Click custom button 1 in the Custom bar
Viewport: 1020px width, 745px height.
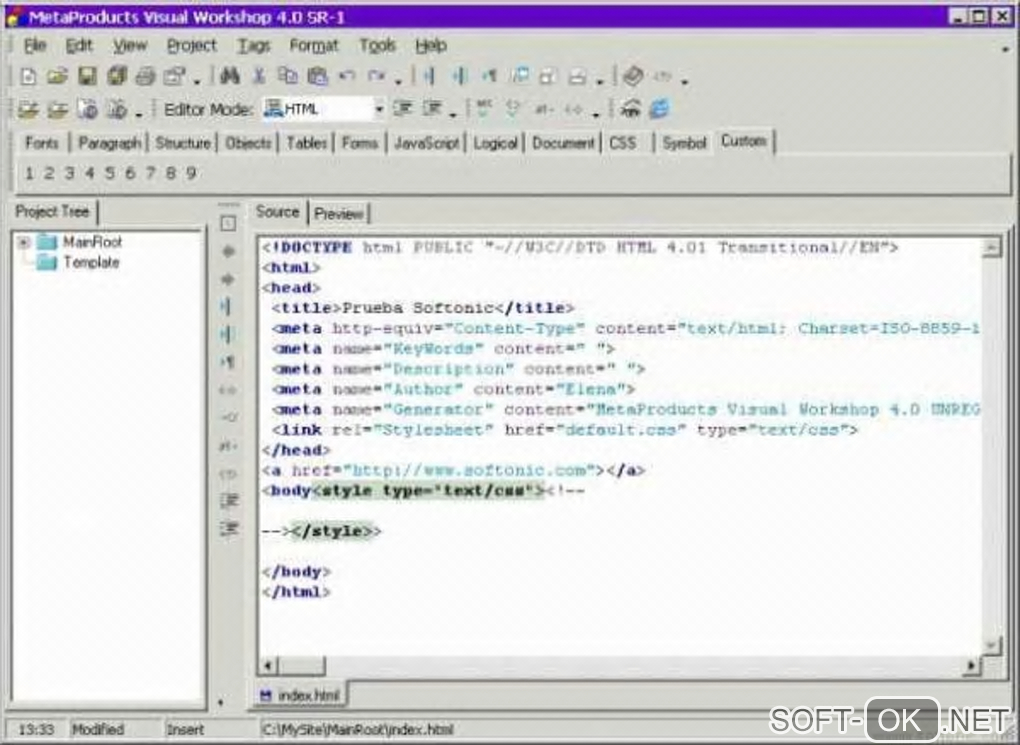(x=29, y=173)
